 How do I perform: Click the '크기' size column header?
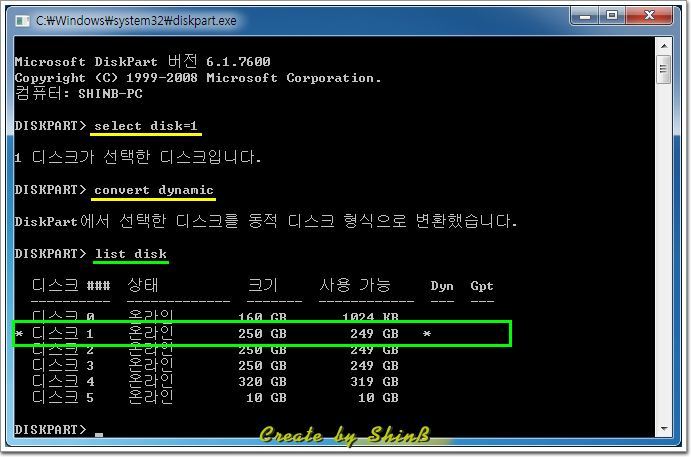263,285
